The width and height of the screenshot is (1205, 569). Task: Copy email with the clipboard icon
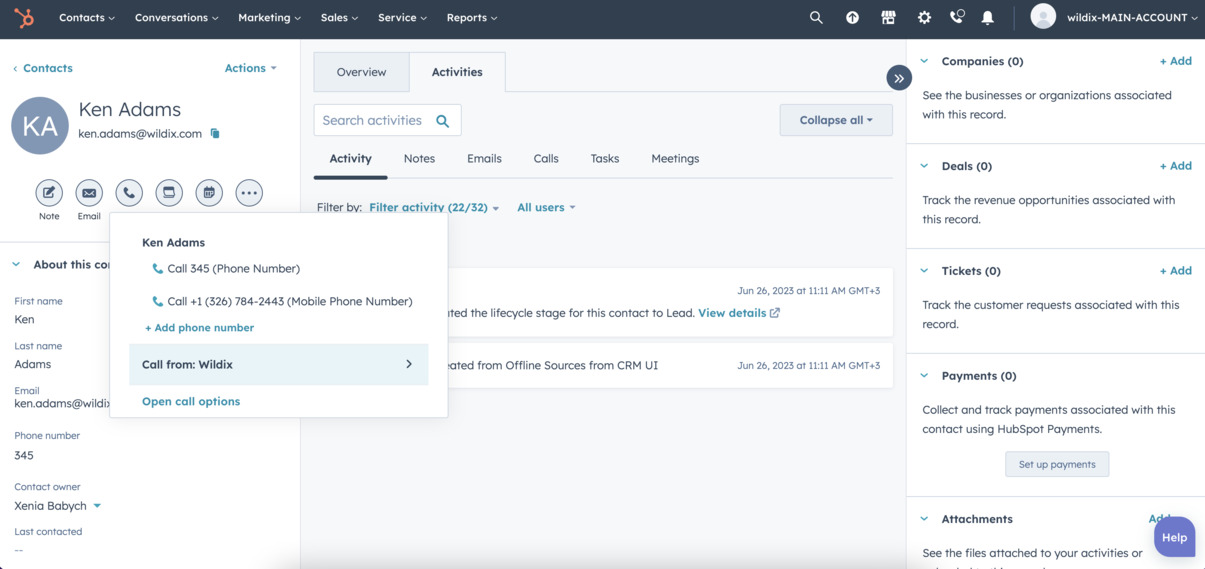215,134
